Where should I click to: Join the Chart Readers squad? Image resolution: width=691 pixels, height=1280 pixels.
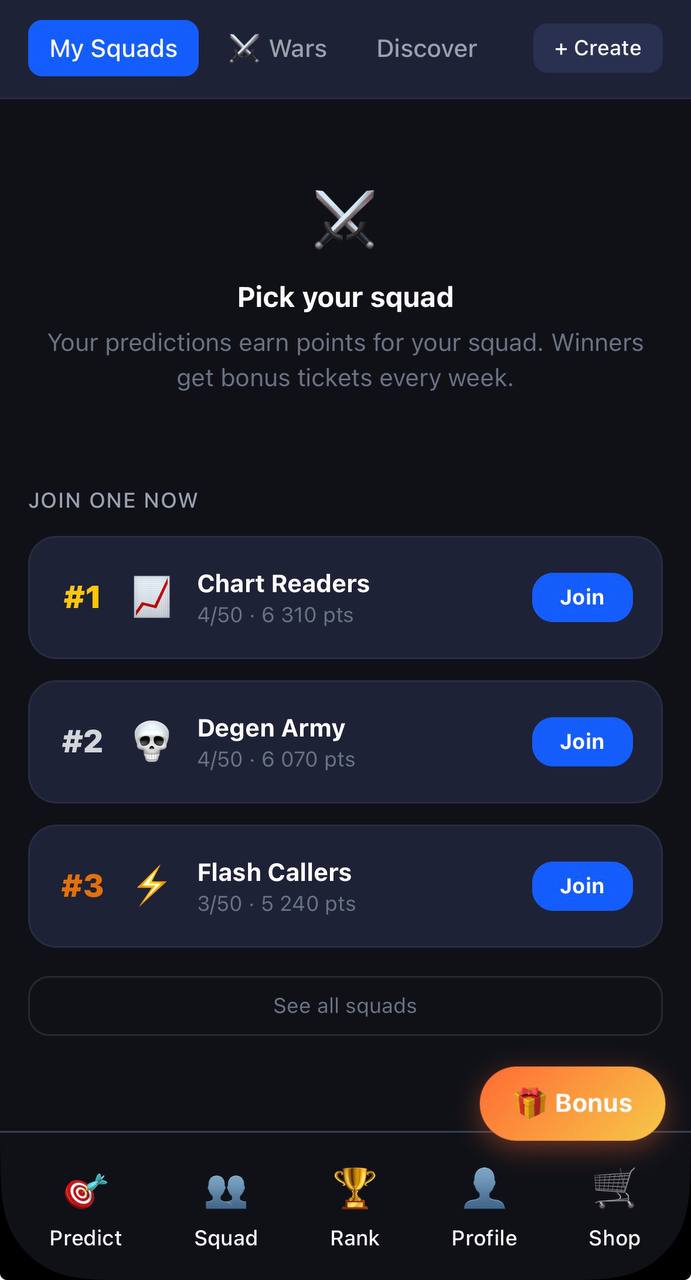click(x=582, y=597)
